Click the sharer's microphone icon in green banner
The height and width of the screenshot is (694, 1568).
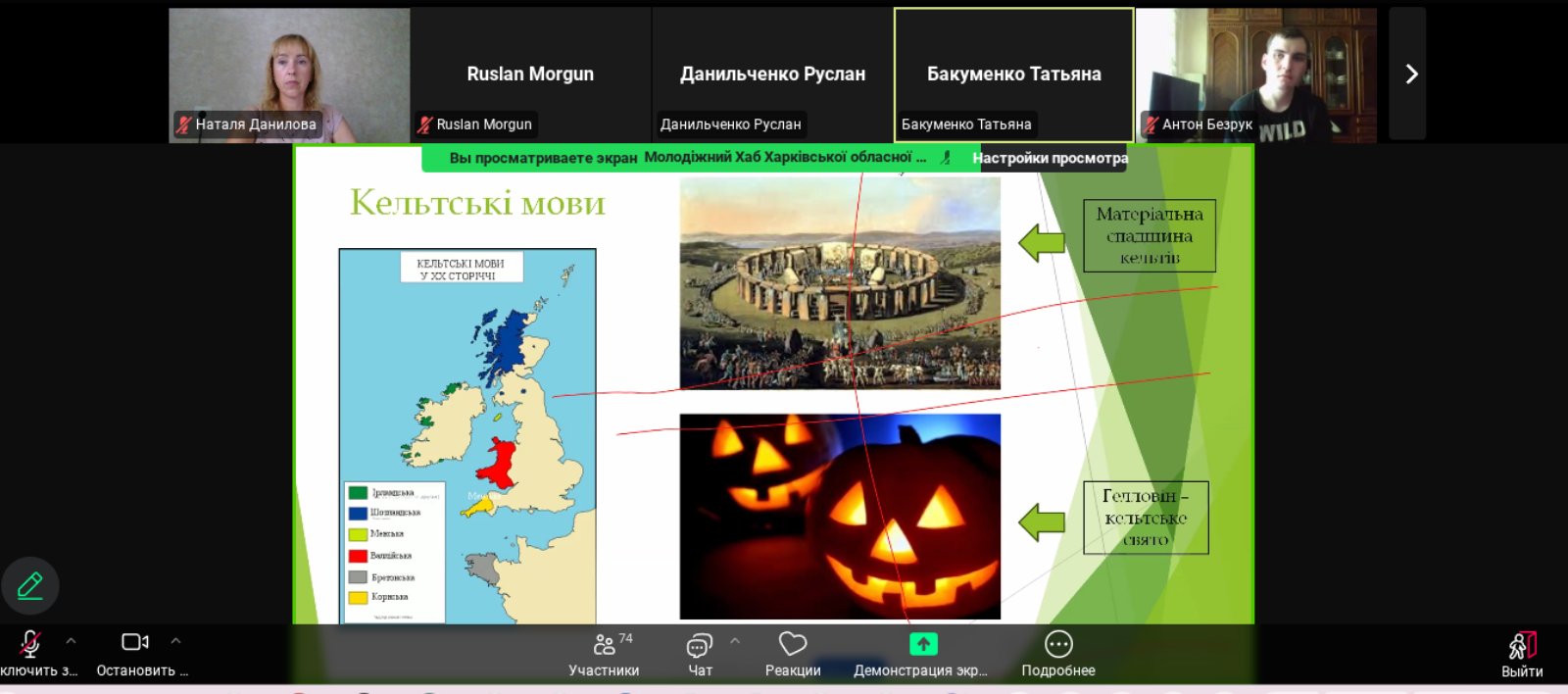click(x=946, y=157)
